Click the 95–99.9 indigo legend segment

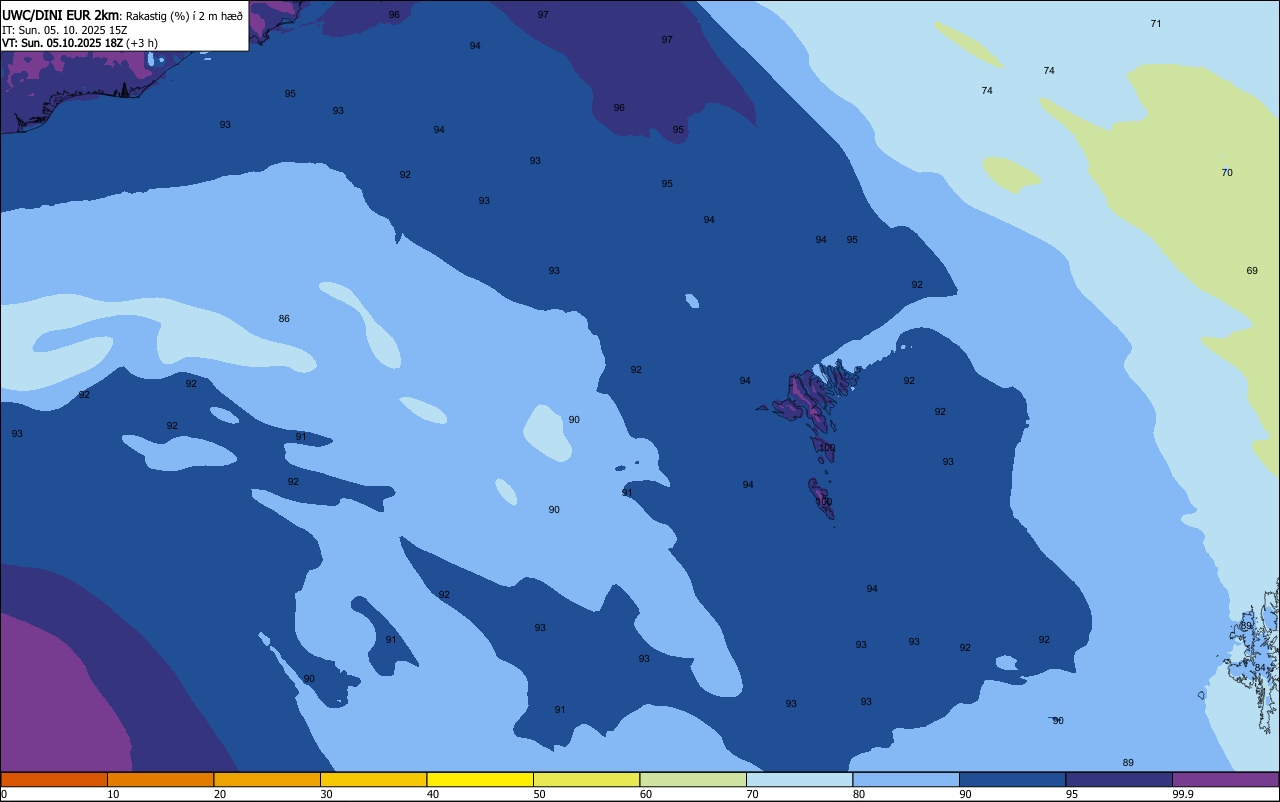click(1119, 779)
